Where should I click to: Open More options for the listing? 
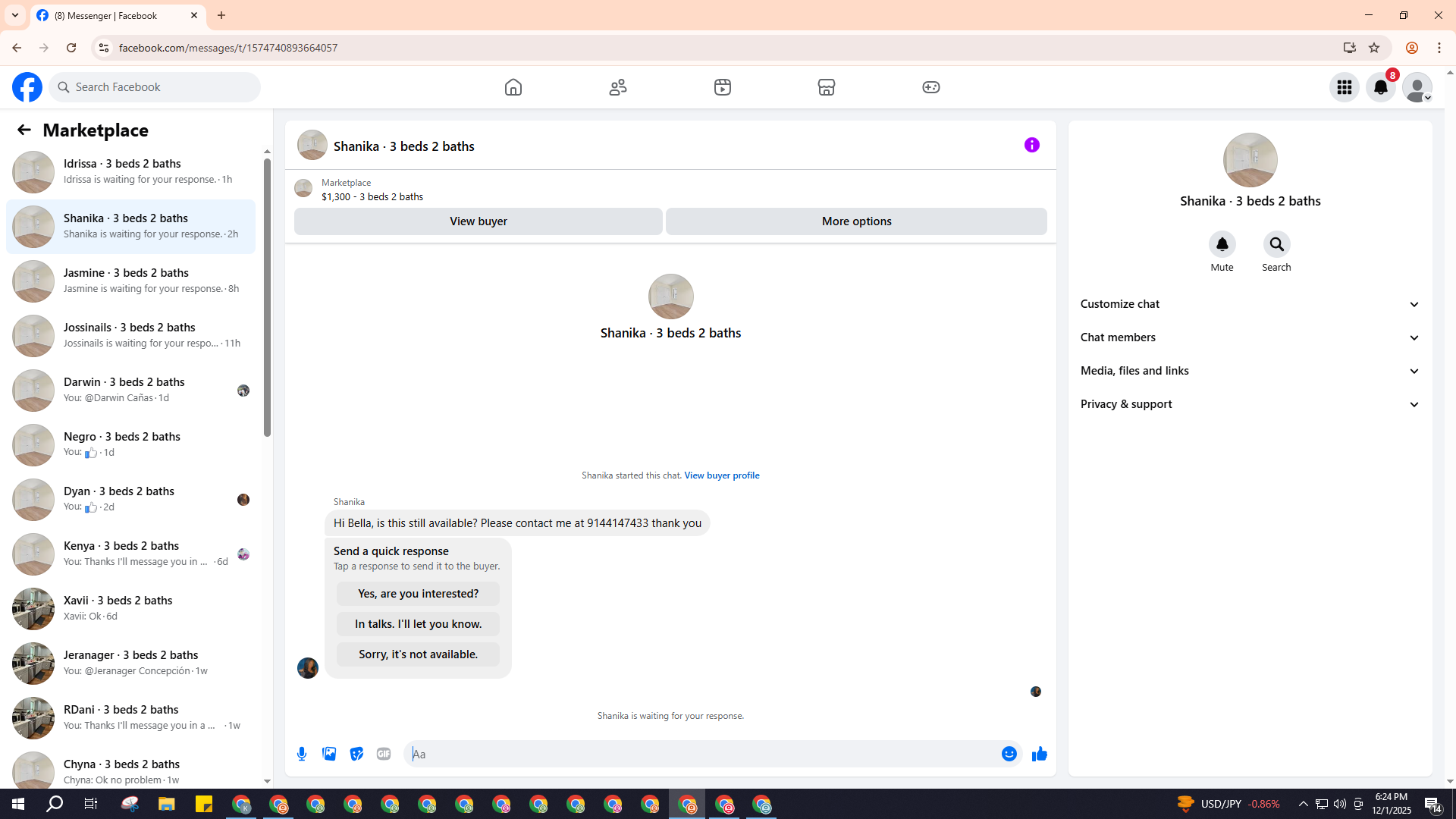point(857,221)
